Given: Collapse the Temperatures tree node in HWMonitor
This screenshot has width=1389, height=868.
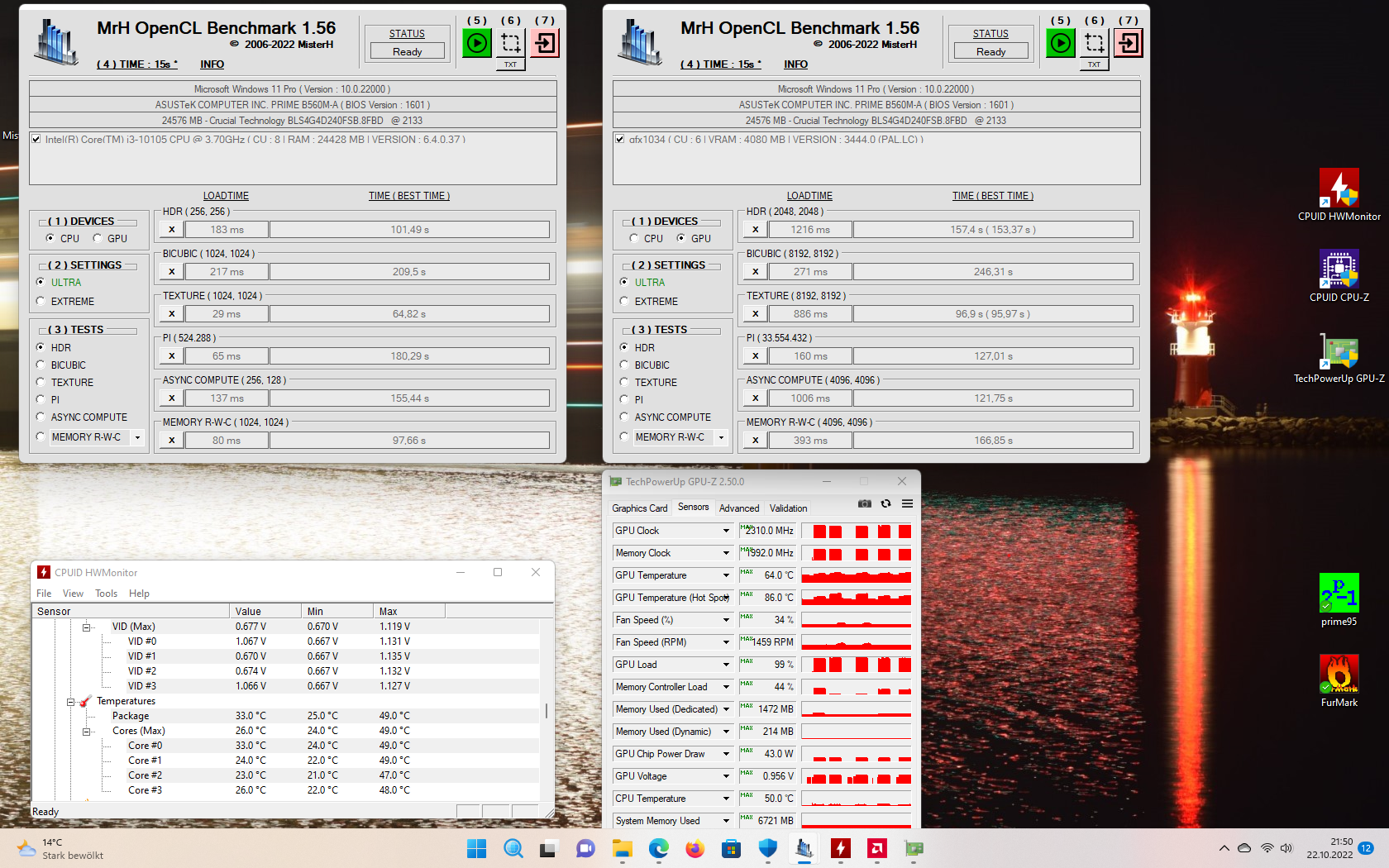Looking at the screenshot, I should pos(70,702).
